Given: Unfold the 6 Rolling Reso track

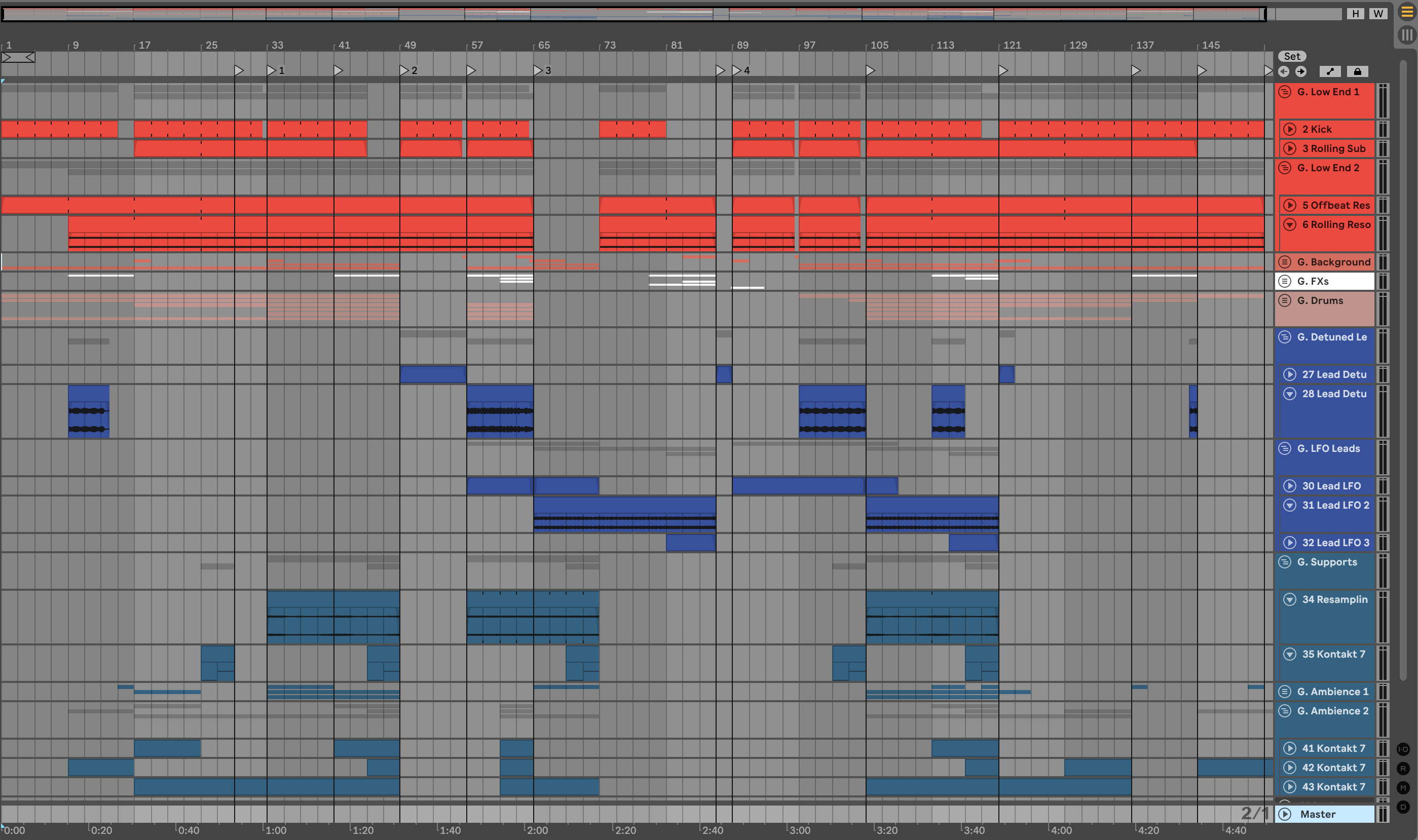Looking at the screenshot, I should (1289, 225).
